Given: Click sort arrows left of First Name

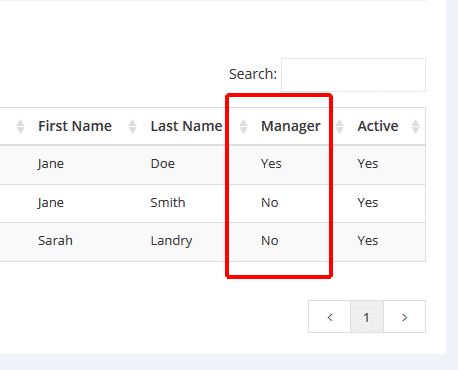Looking at the screenshot, I should (20, 126).
